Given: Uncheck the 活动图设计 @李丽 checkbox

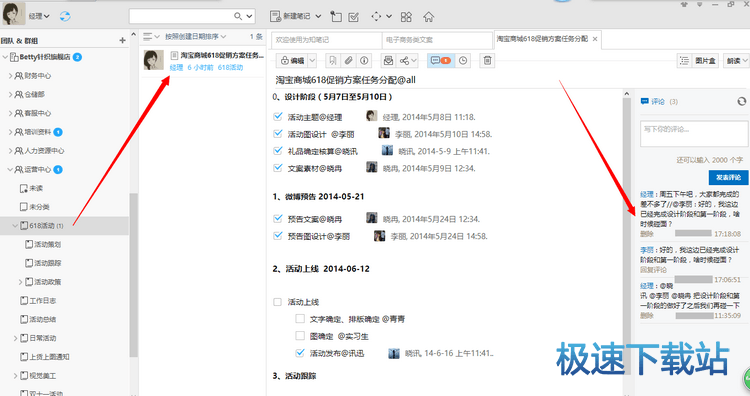Looking at the screenshot, I should [x=278, y=133].
